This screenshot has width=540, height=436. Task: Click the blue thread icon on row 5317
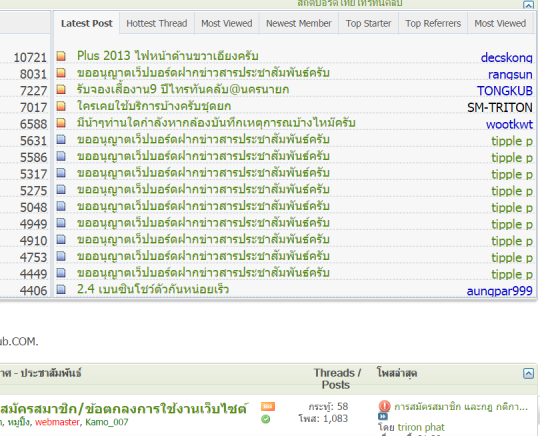click(61, 173)
